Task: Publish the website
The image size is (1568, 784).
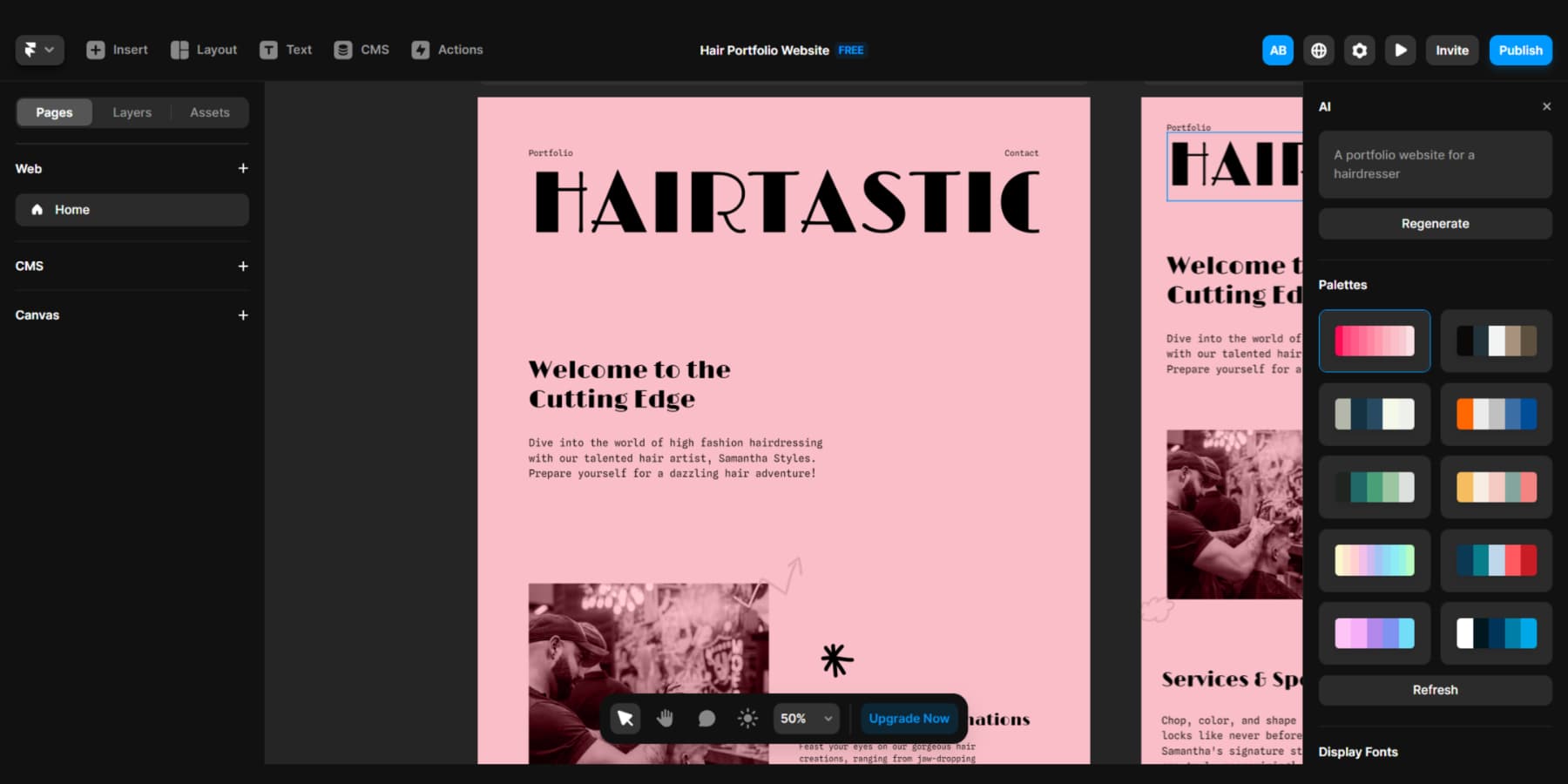Action: point(1520,50)
